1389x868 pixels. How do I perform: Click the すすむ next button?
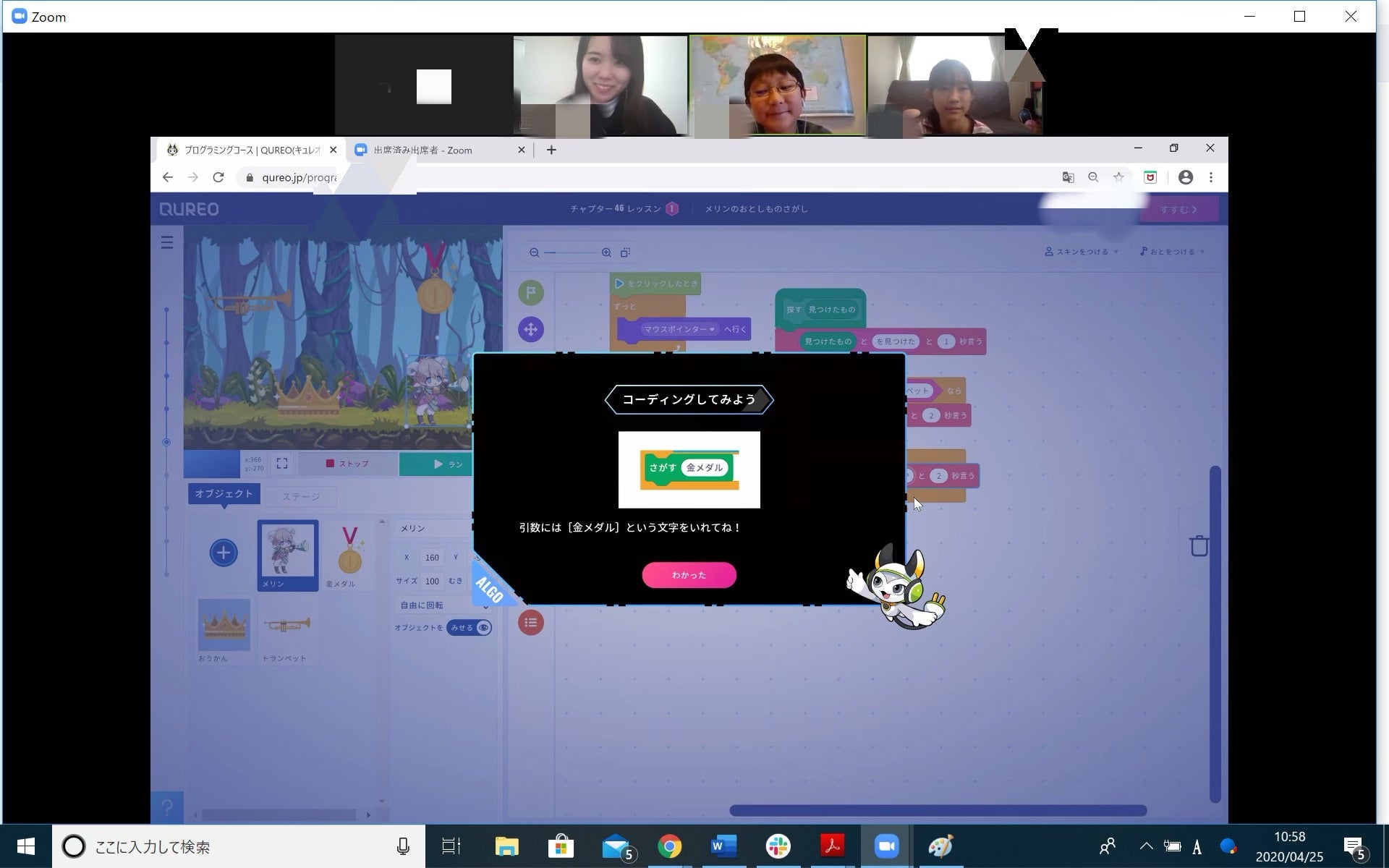click(x=1179, y=209)
